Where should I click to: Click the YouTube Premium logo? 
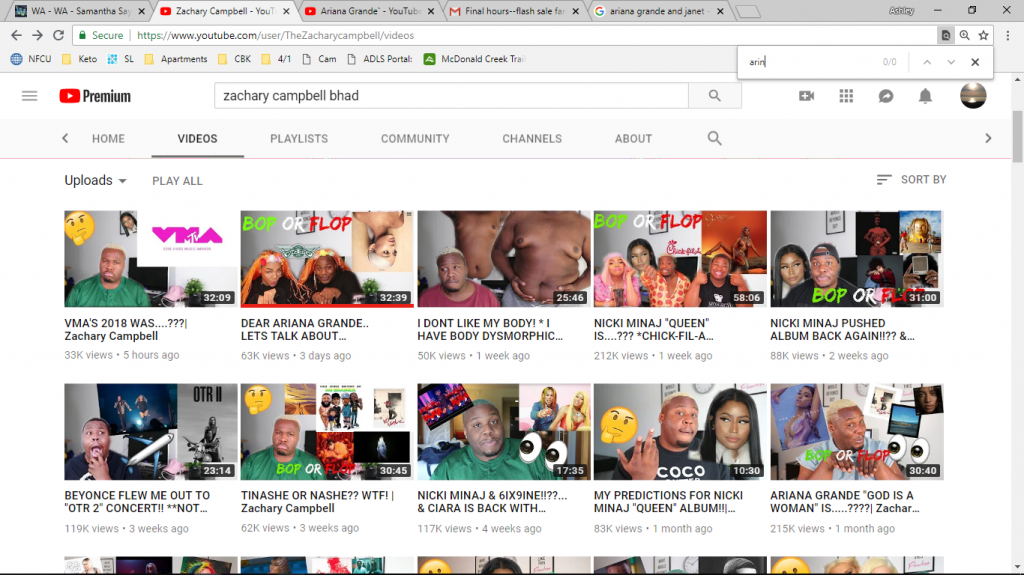tap(95, 96)
